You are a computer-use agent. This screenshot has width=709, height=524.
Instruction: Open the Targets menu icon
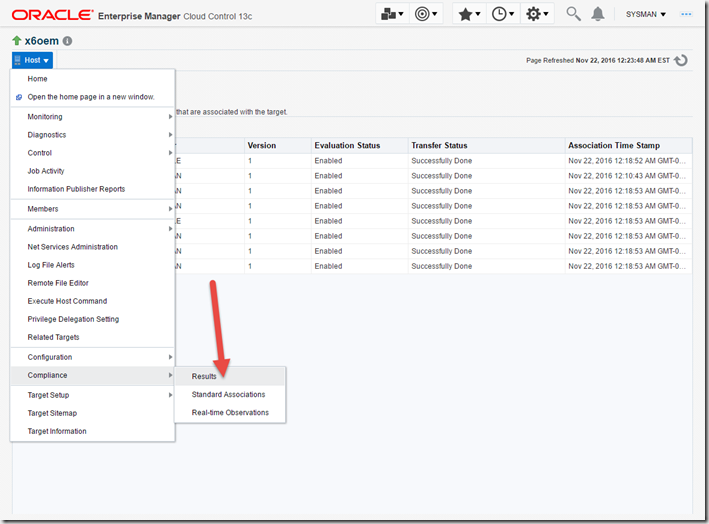[426, 14]
